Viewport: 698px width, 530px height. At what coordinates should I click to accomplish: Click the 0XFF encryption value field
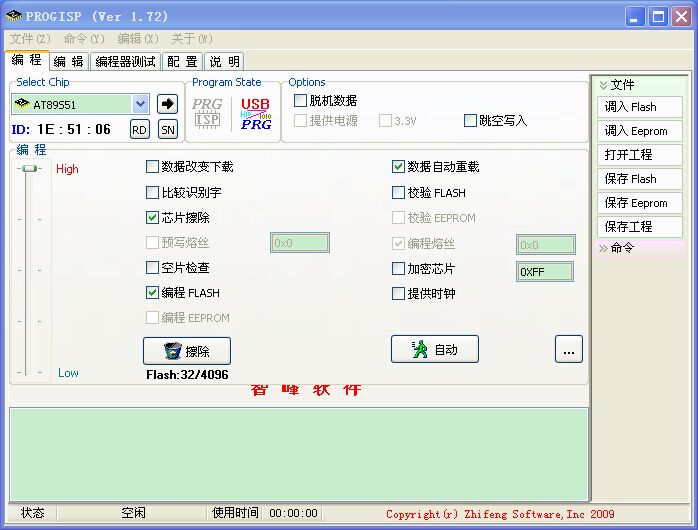(545, 271)
